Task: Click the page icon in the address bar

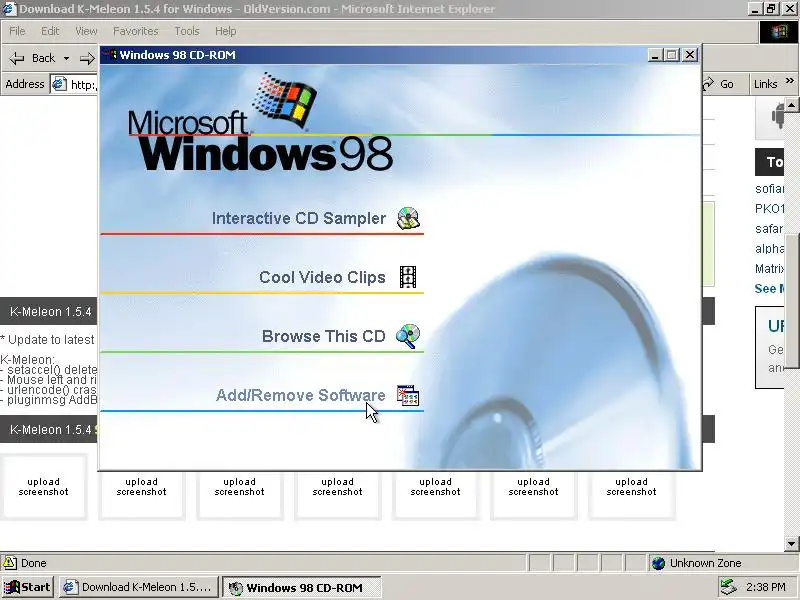Action: (x=59, y=84)
